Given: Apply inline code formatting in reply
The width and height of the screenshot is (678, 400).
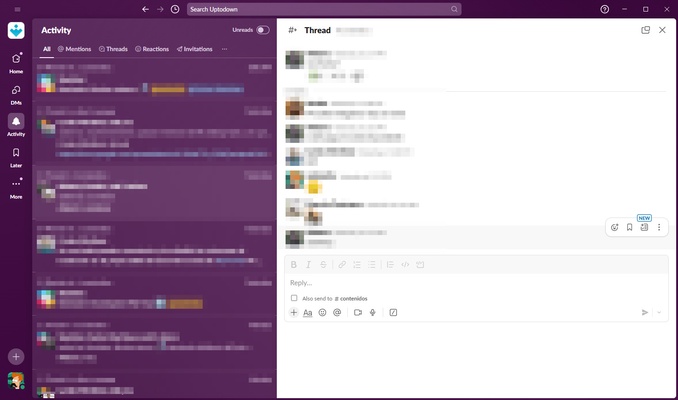Looking at the screenshot, I should tap(405, 265).
